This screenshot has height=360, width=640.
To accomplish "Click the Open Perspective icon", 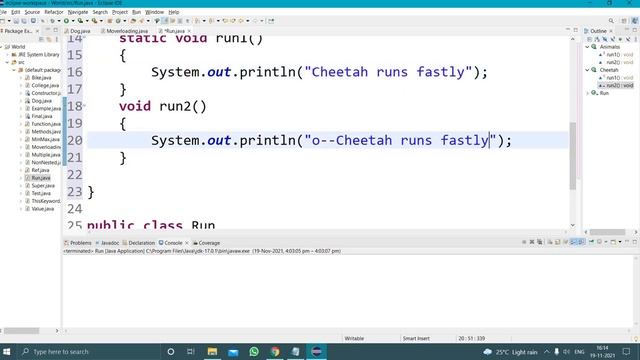I will click(x=624, y=21).
